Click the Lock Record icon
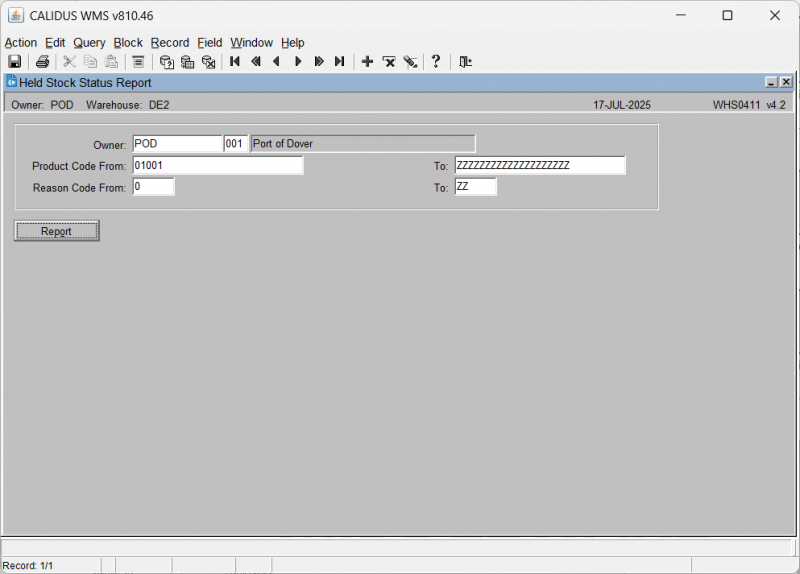Screen dimensions: 800x574 pyautogui.click(x=410, y=62)
